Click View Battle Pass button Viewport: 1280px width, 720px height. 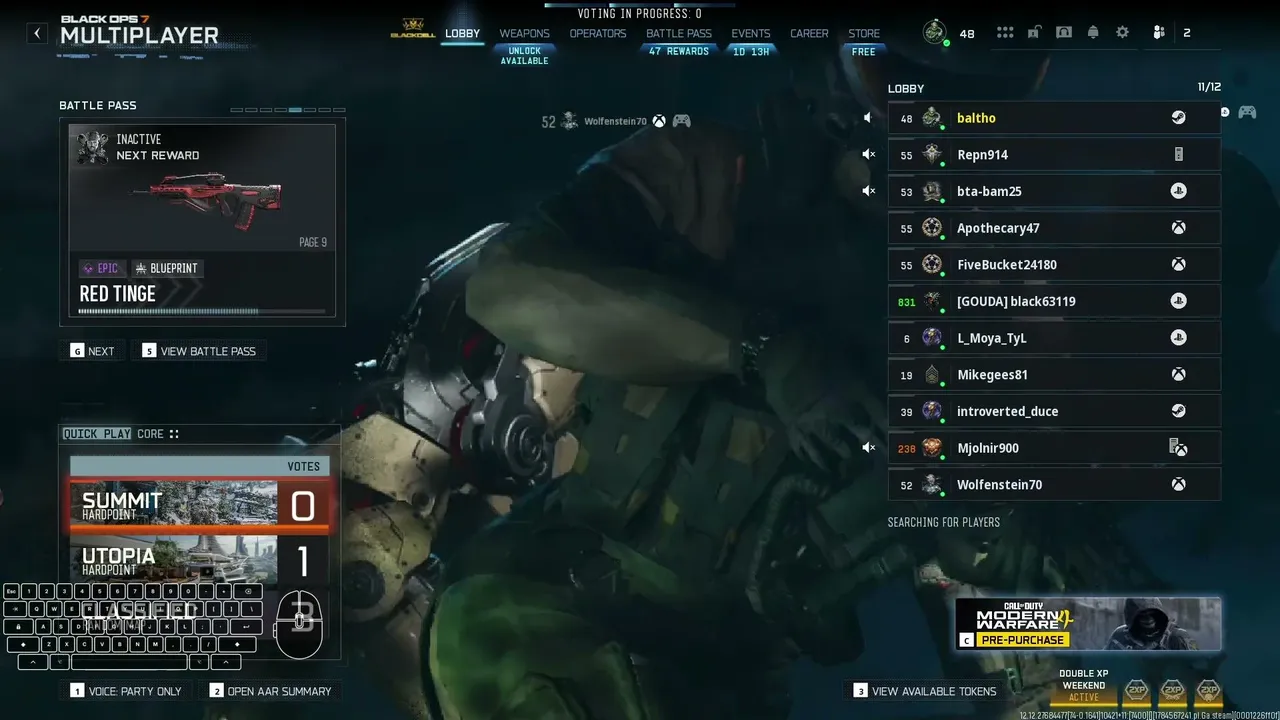(x=199, y=351)
